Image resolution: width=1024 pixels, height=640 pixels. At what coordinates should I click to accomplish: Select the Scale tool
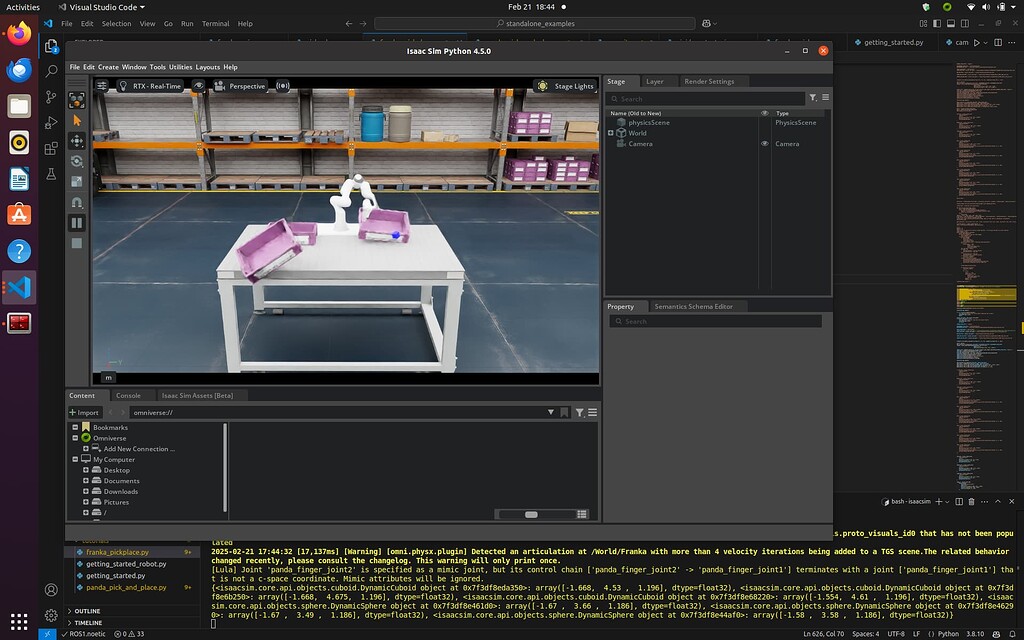click(x=78, y=179)
